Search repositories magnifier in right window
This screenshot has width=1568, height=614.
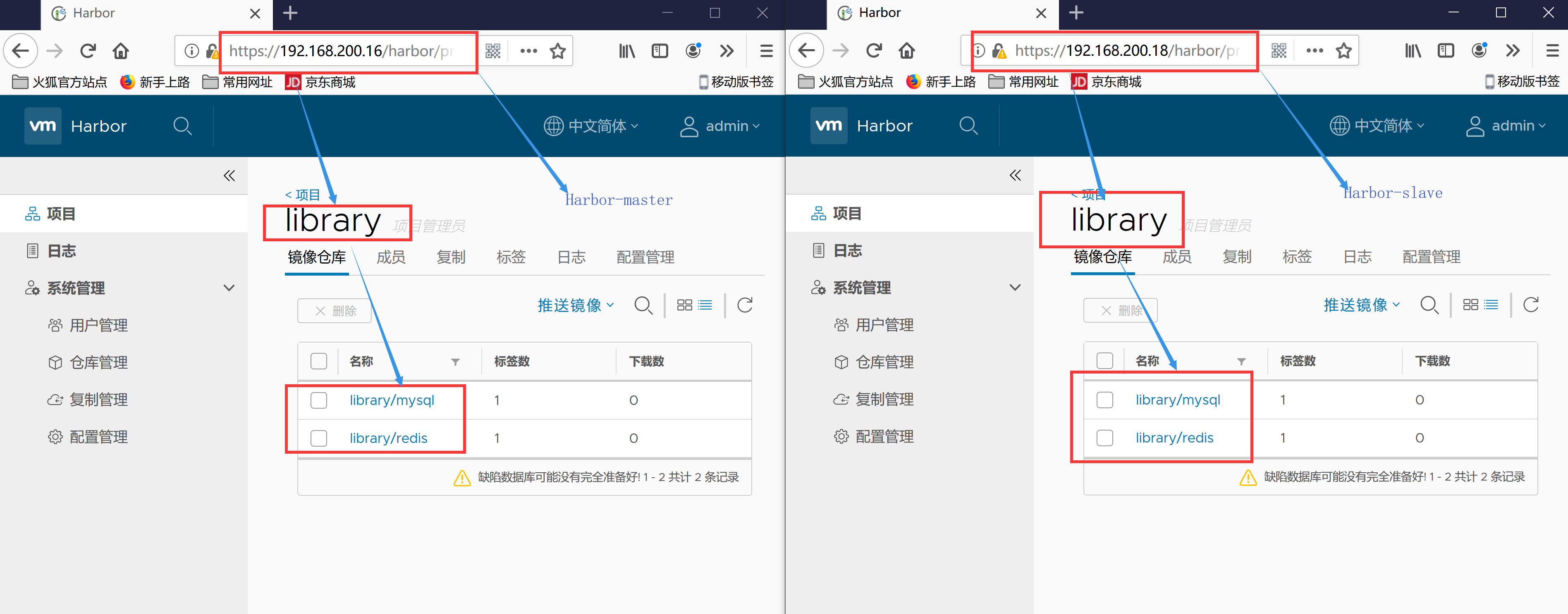click(x=1429, y=304)
